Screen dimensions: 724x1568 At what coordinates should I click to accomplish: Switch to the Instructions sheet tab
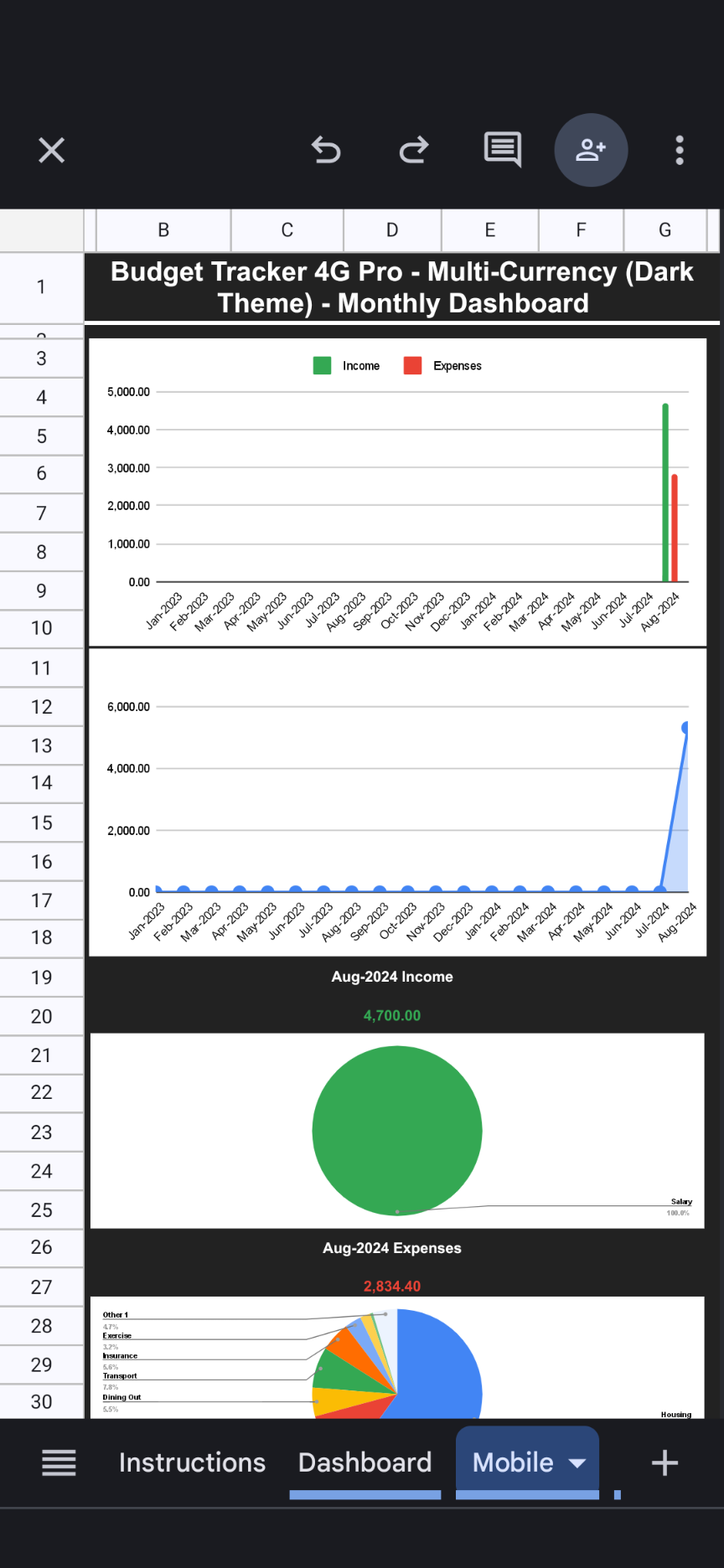(192, 1462)
